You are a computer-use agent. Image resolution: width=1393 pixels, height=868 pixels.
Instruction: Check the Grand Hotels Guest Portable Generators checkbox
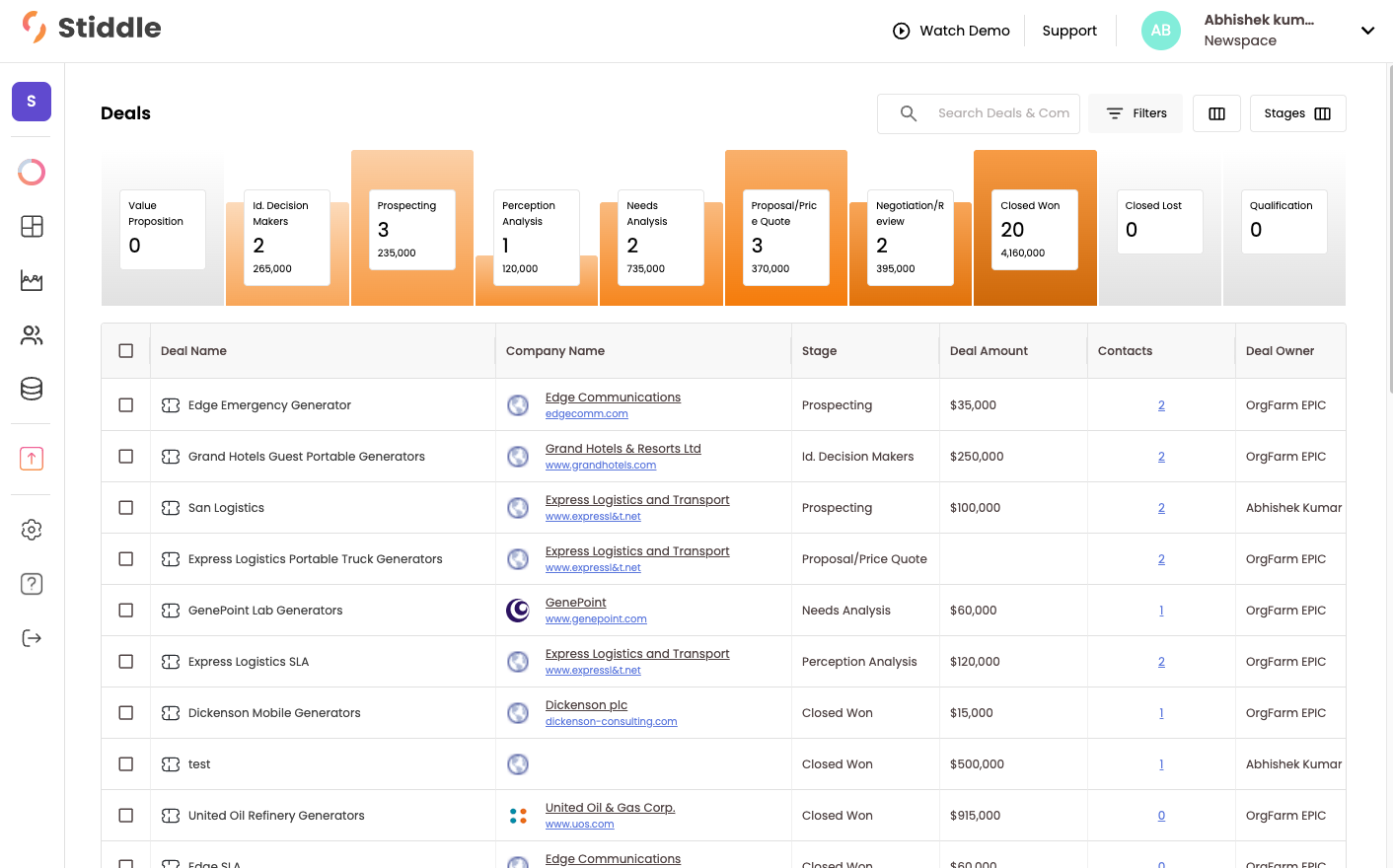click(125, 457)
